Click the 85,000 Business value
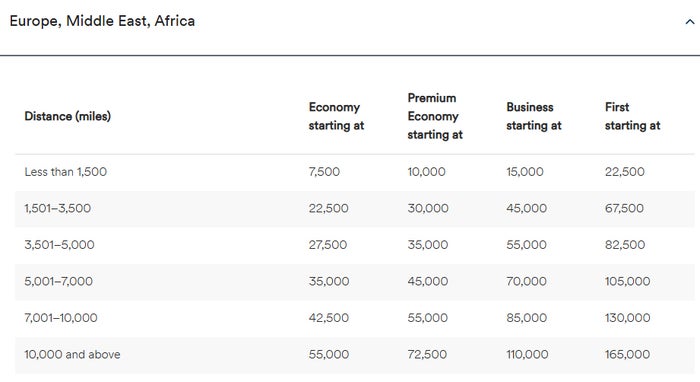The image size is (700, 382). (x=526, y=318)
